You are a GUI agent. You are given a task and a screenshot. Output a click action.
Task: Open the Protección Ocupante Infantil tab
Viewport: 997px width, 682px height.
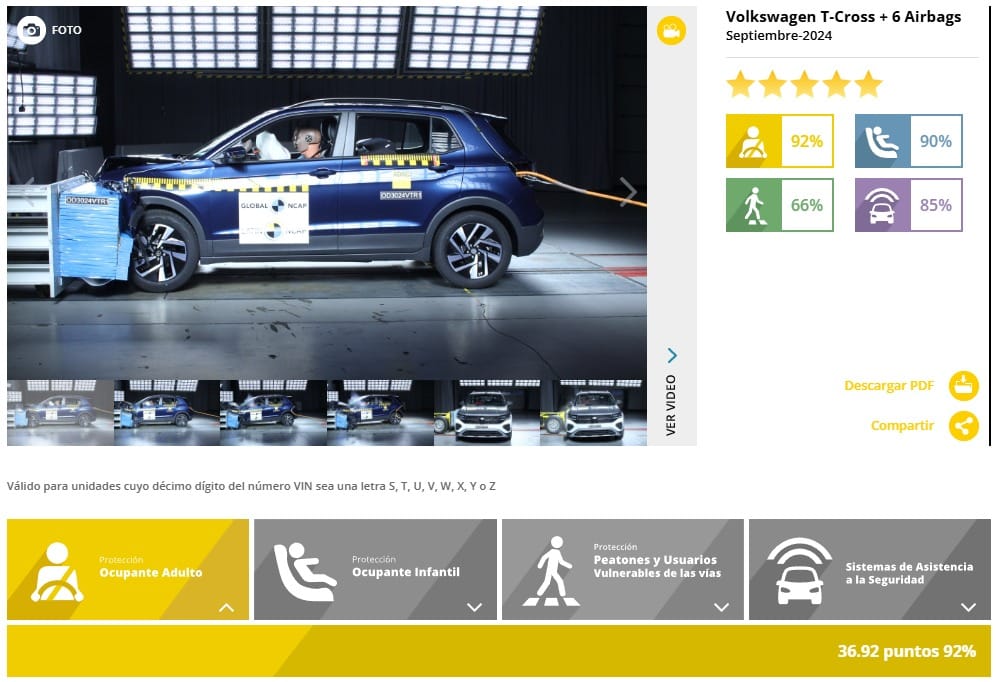405,572
